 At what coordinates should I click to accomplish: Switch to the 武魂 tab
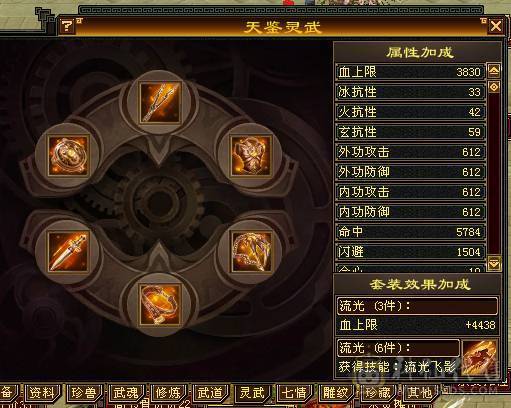(125, 393)
